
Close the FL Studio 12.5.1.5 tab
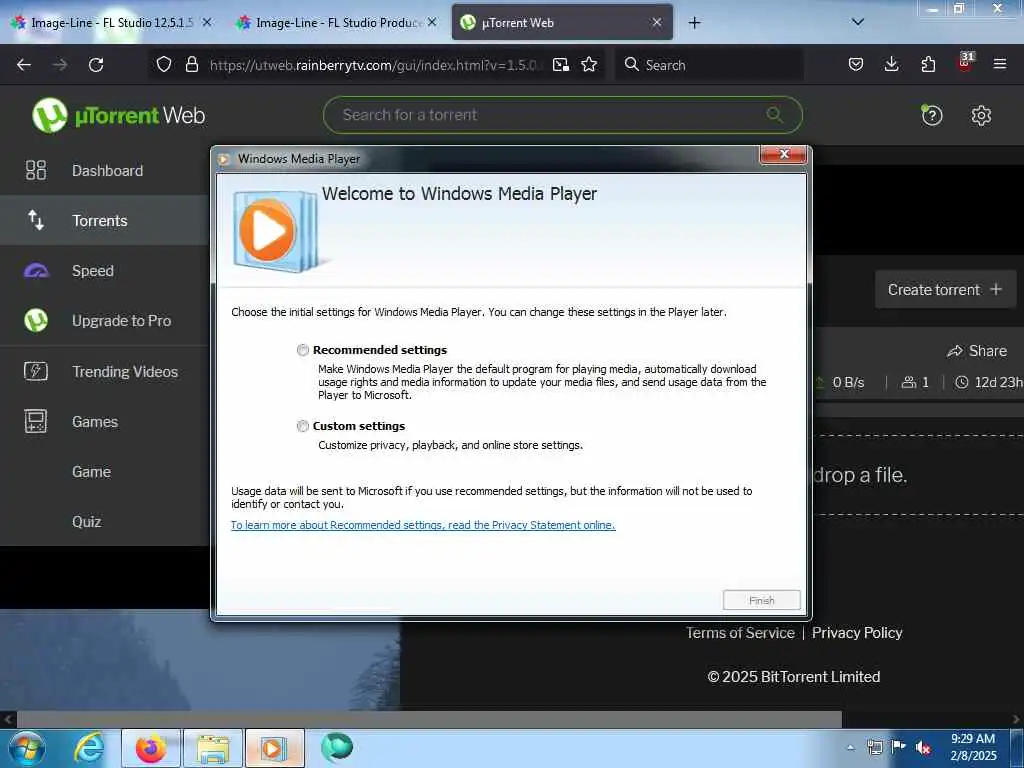coord(206,22)
